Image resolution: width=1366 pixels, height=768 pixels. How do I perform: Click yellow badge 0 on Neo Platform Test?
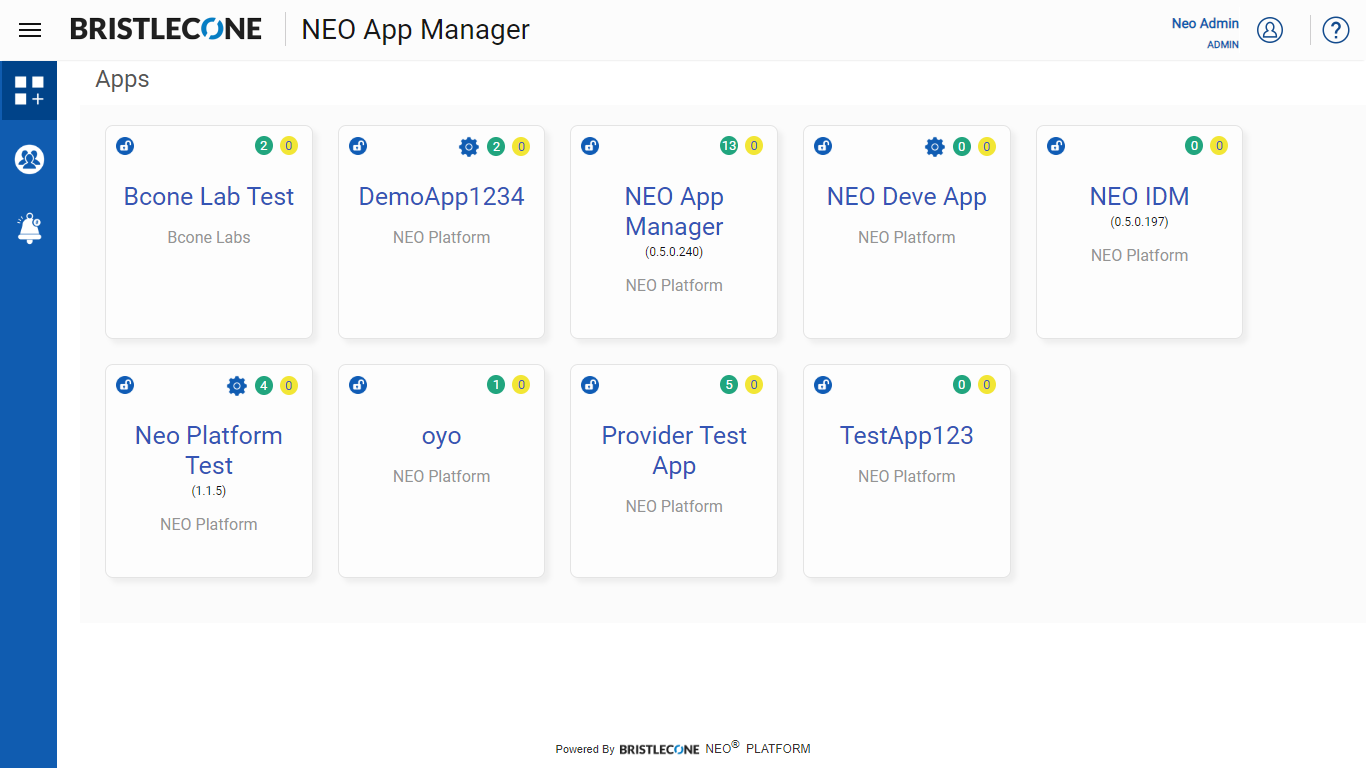click(x=289, y=386)
